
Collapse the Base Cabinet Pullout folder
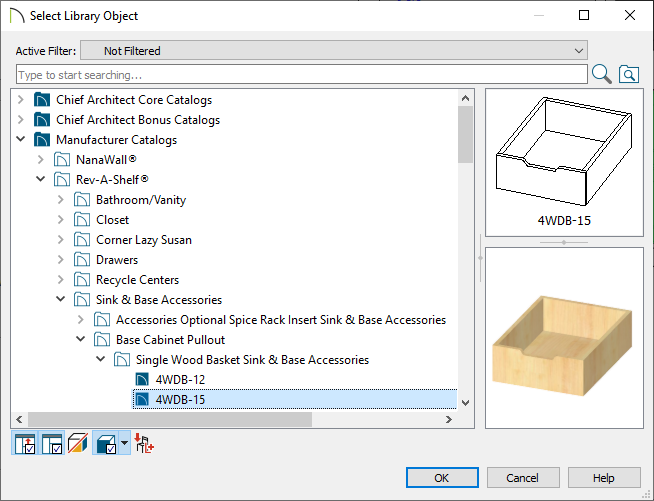80,340
